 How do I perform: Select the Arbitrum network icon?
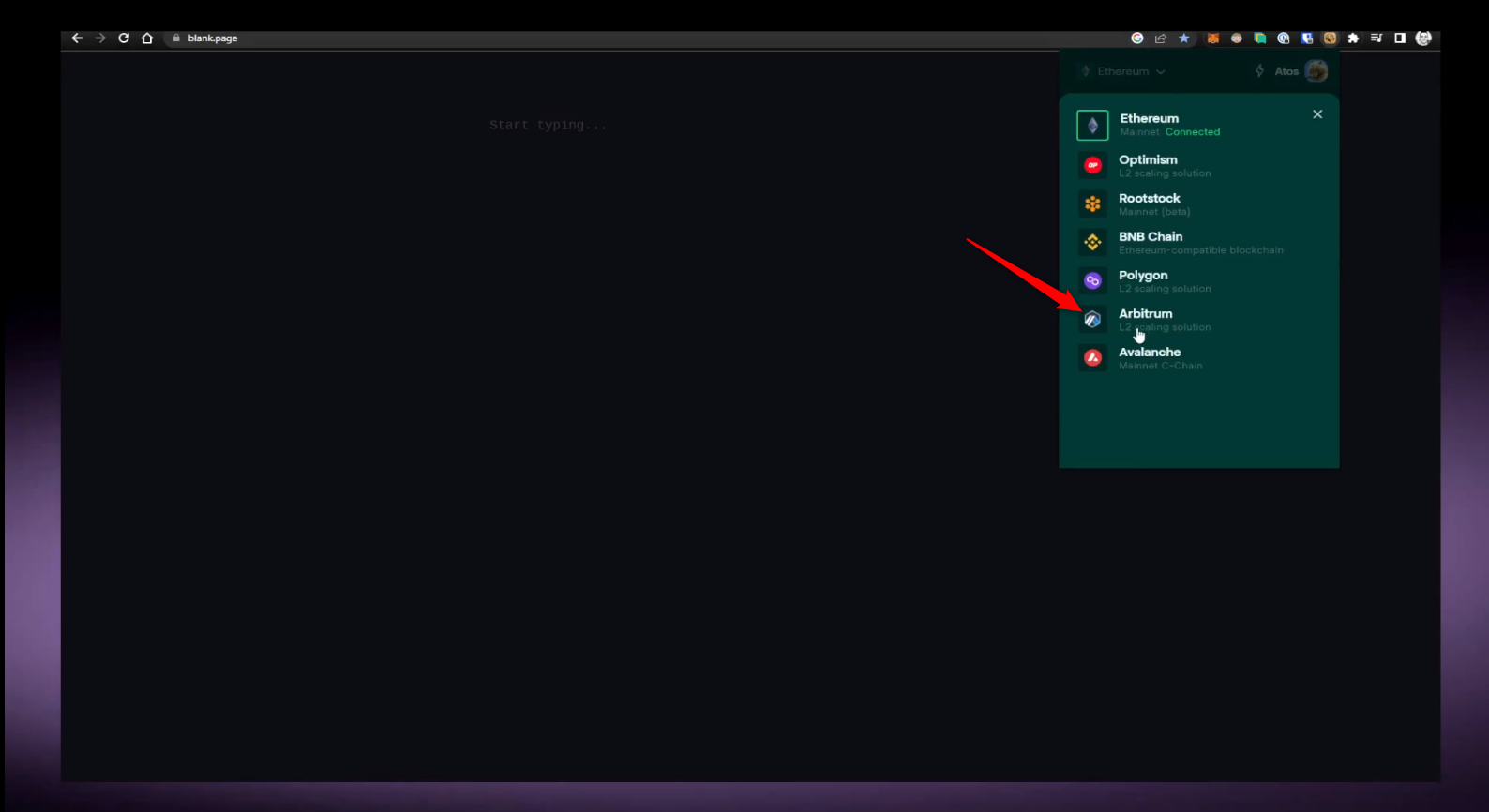tap(1092, 320)
